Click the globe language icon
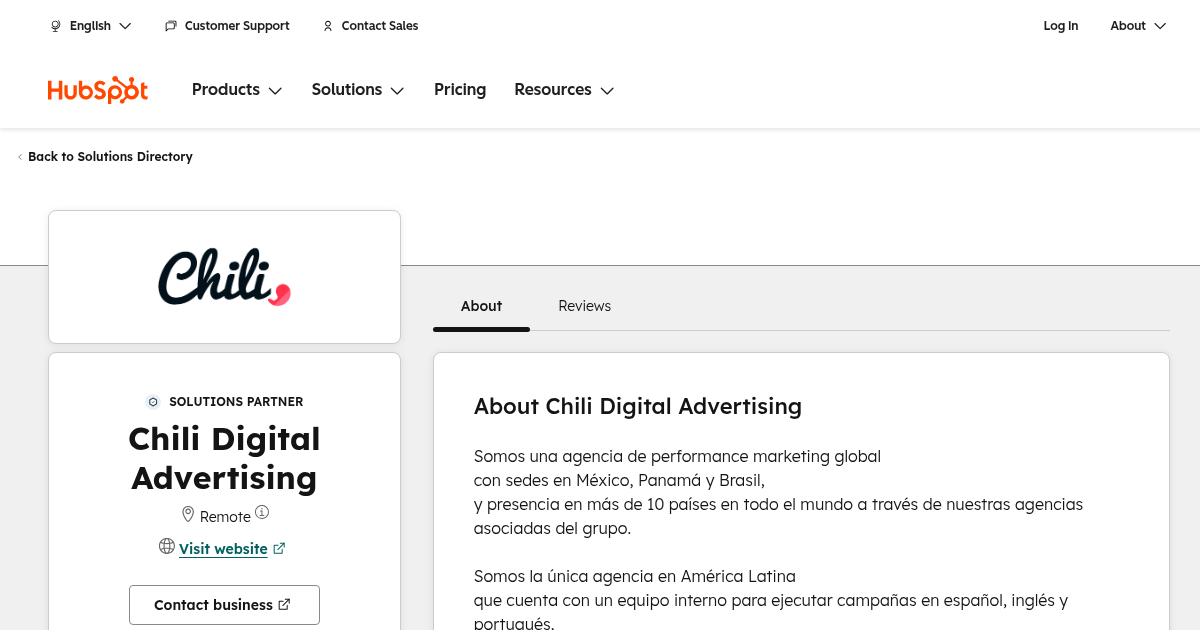1200x630 pixels. [56, 26]
